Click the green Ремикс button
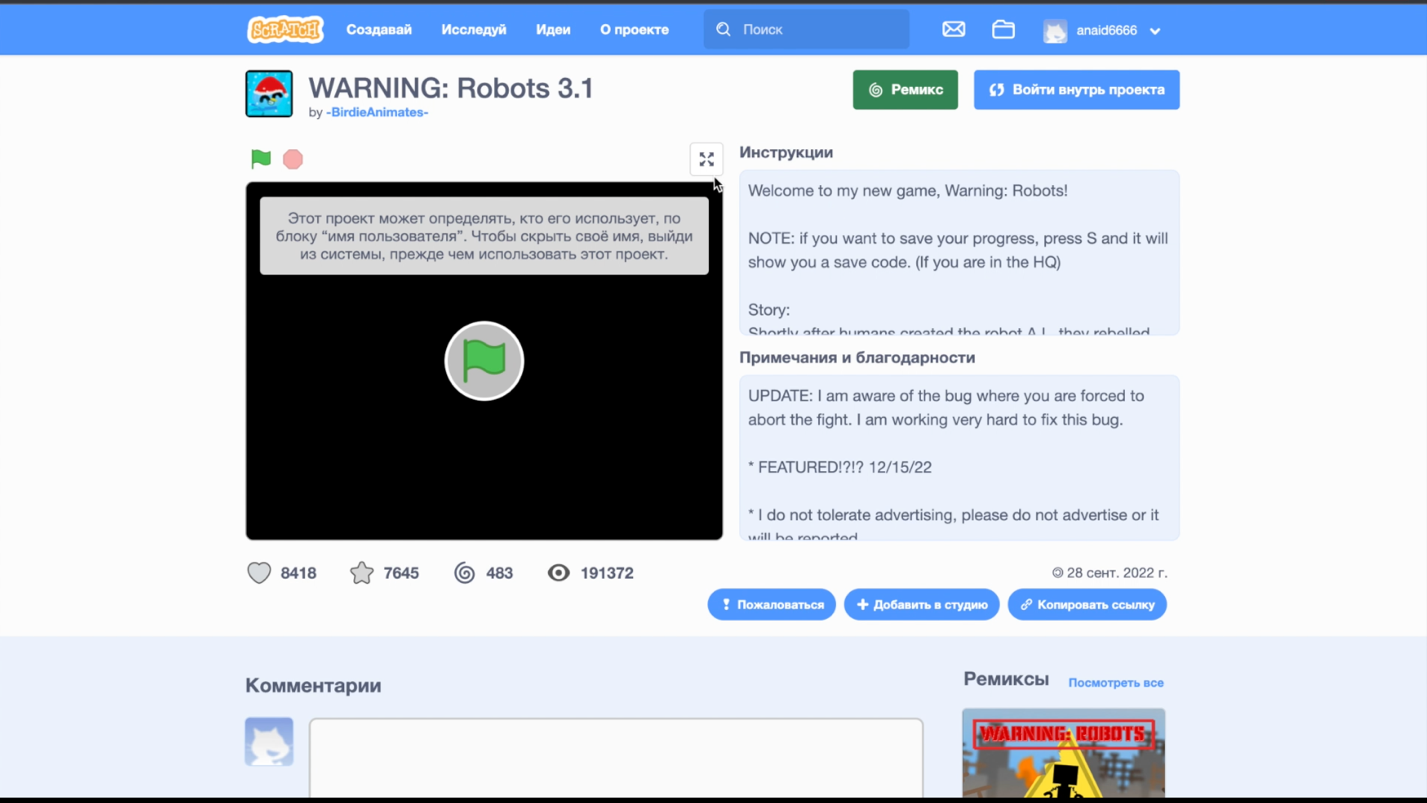 tap(905, 90)
